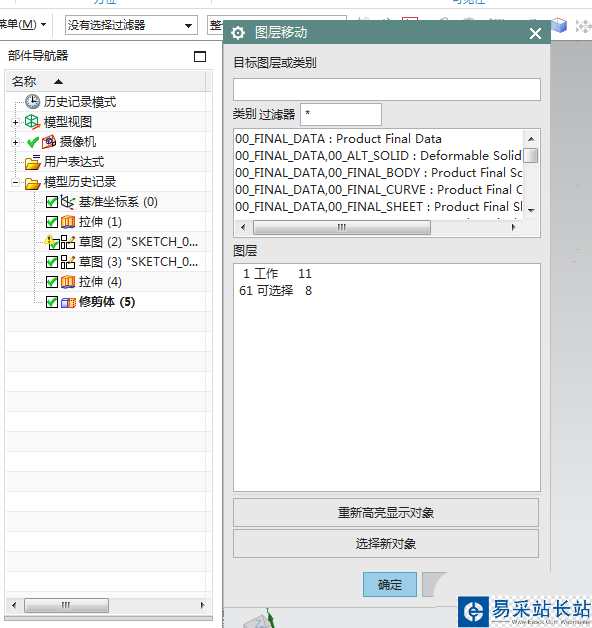Screen dimensions: 592x628
Task: Open the 菜单(M) menu dropdown
Action: pos(23,24)
